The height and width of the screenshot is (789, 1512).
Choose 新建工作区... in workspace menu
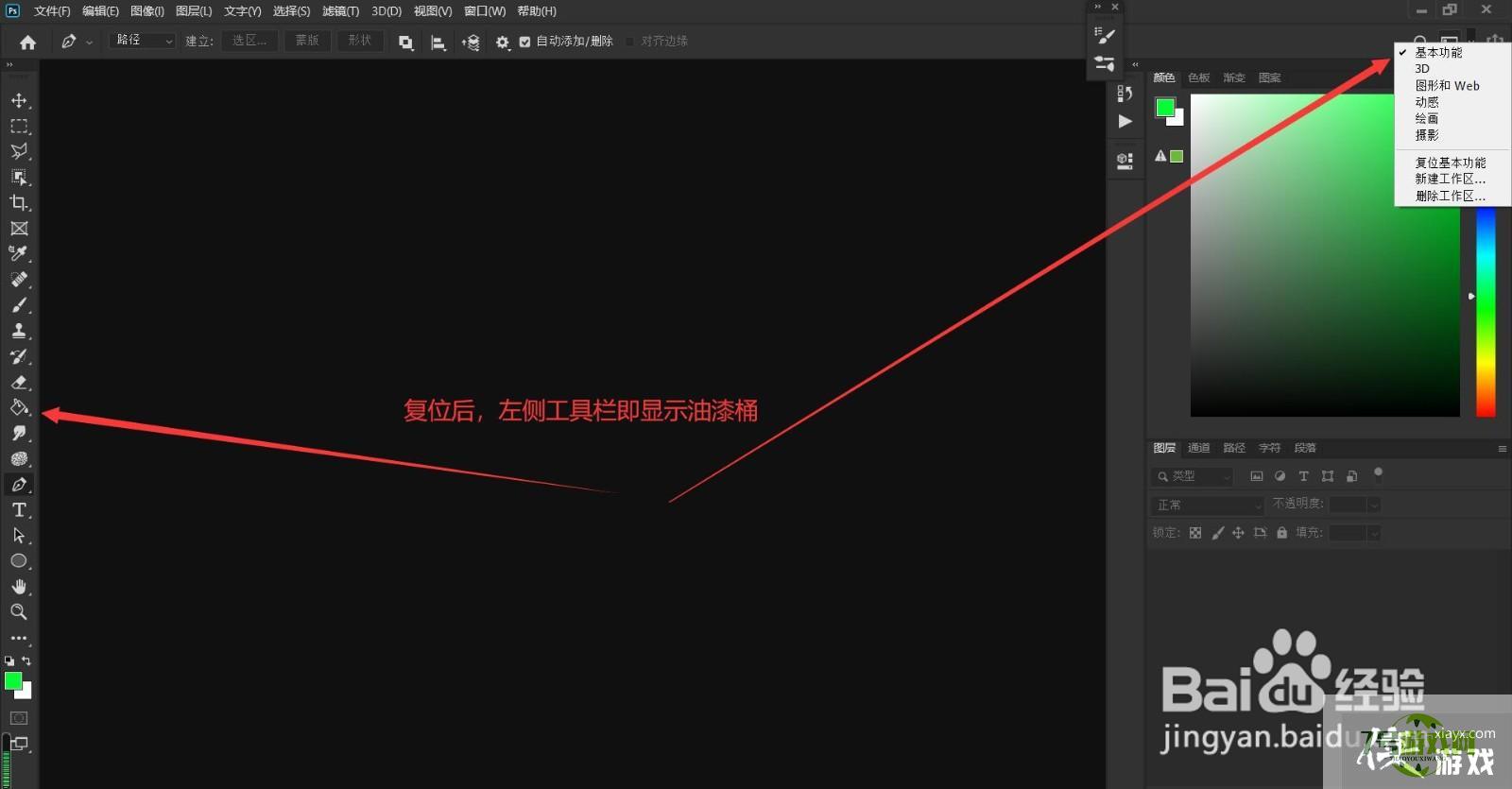pos(1452,179)
